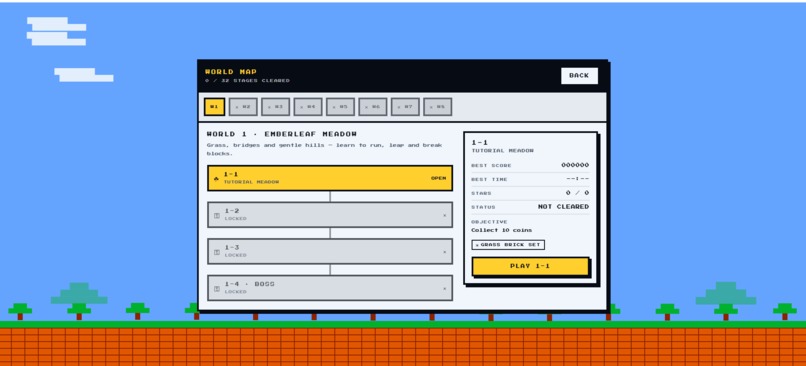Click the Stars label
The height and width of the screenshot is (366, 806).
[481, 193]
